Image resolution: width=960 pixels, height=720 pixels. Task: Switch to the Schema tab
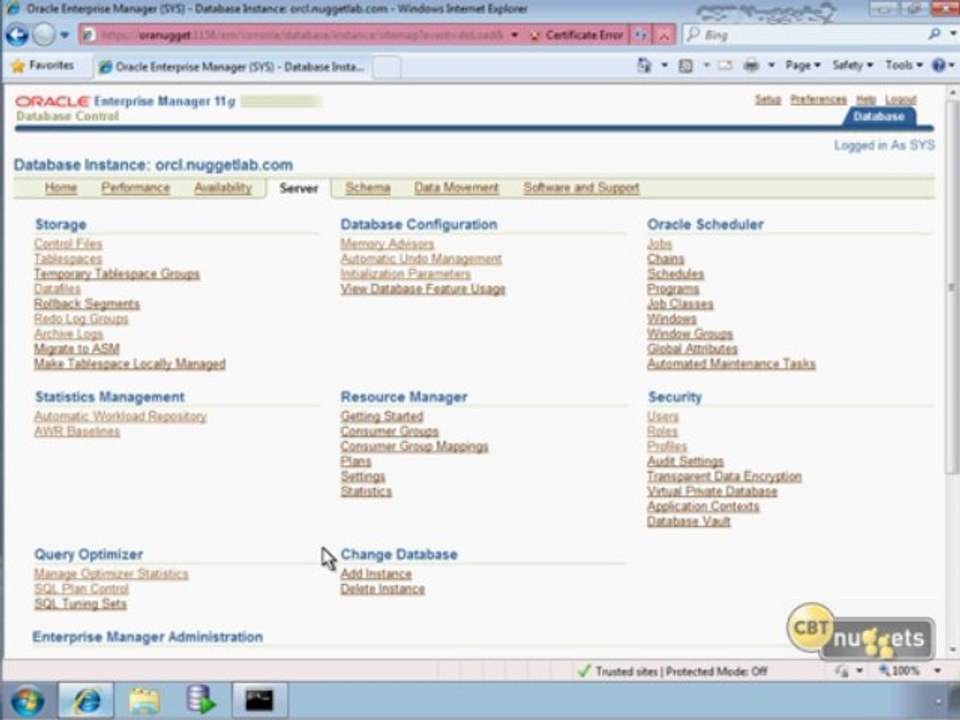(x=367, y=188)
